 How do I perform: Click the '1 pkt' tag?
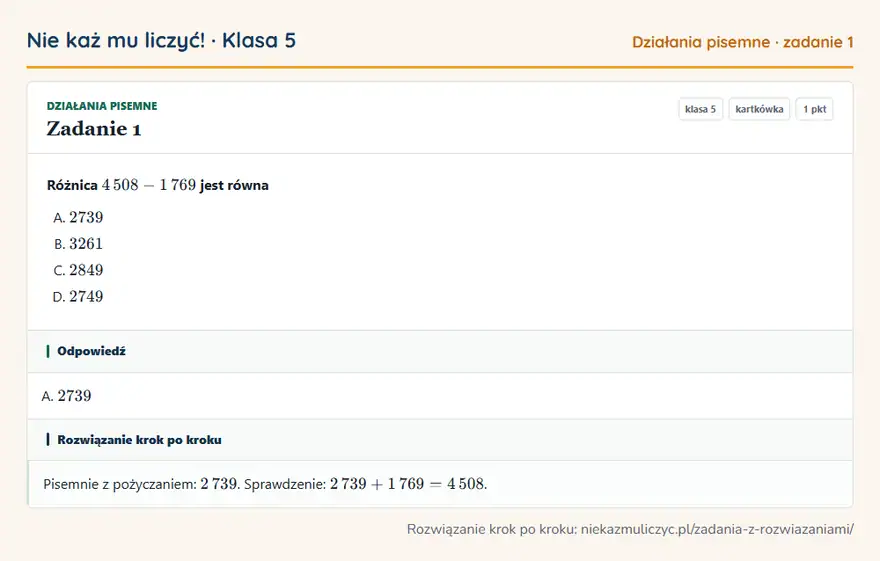[x=814, y=109]
